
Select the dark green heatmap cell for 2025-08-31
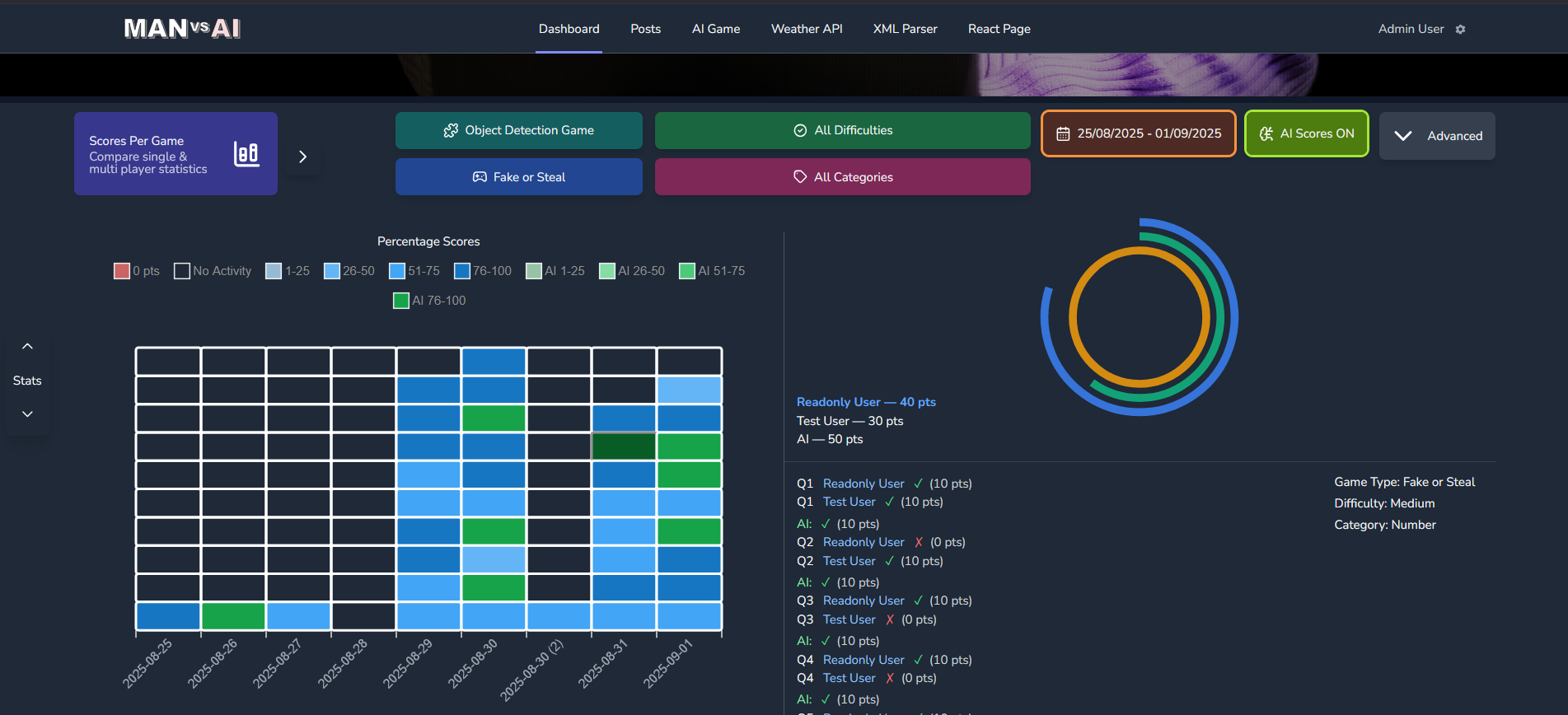[x=624, y=446]
